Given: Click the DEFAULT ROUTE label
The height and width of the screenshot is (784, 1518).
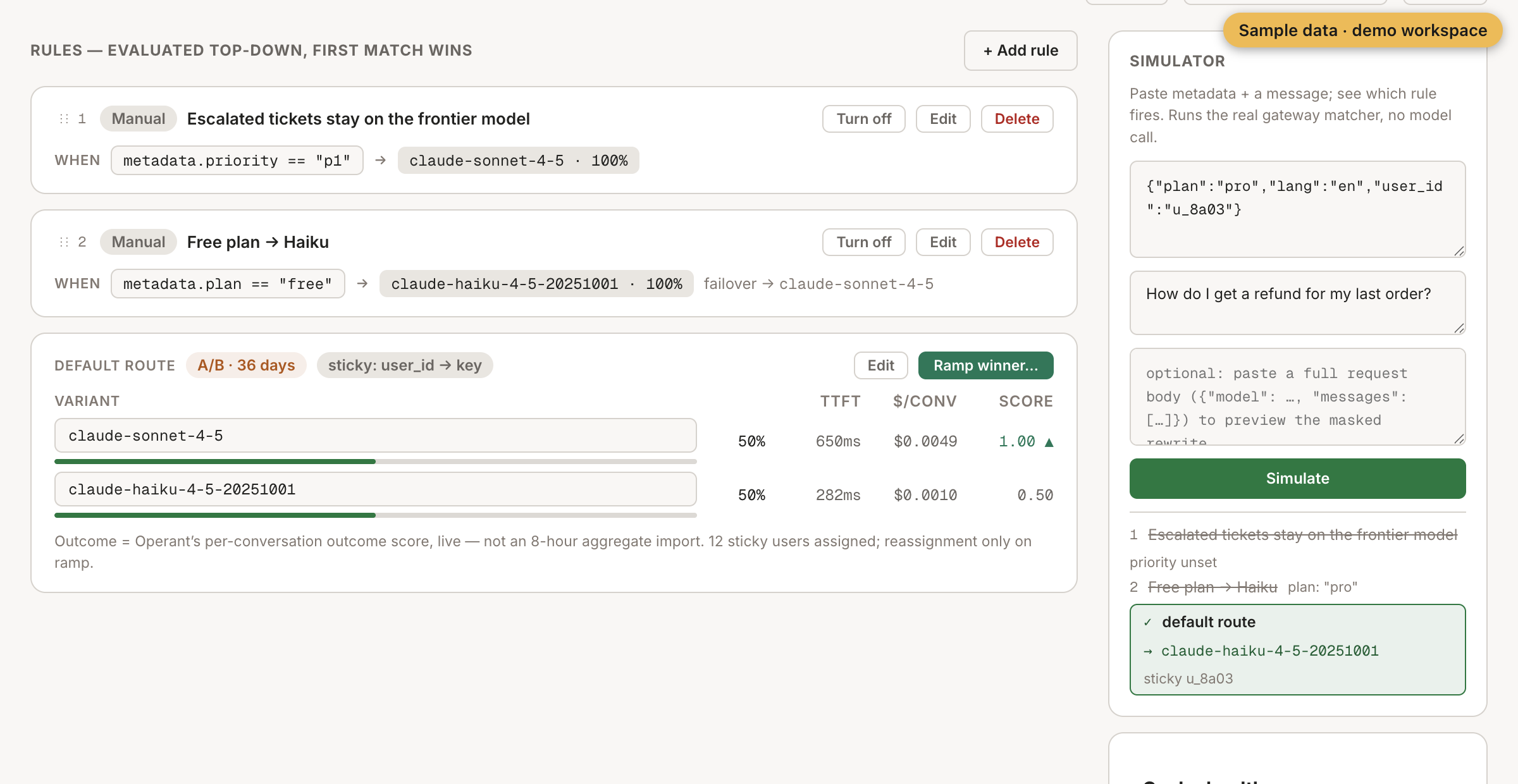Looking at the screenshot, I should pos(114,365).
